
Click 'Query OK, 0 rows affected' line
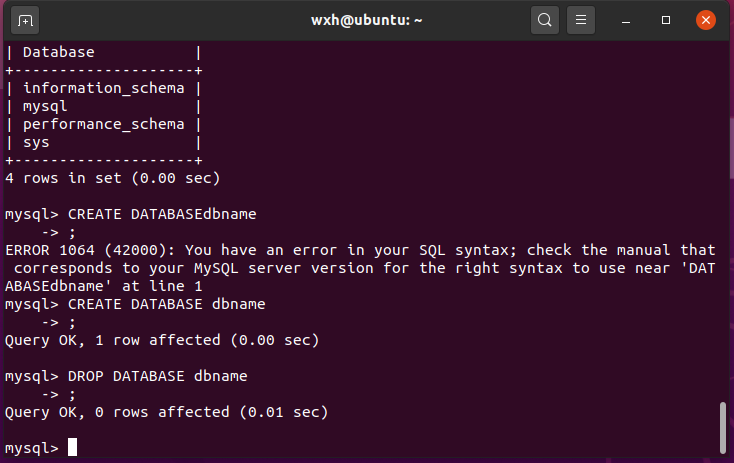click(x=166, y=412)
